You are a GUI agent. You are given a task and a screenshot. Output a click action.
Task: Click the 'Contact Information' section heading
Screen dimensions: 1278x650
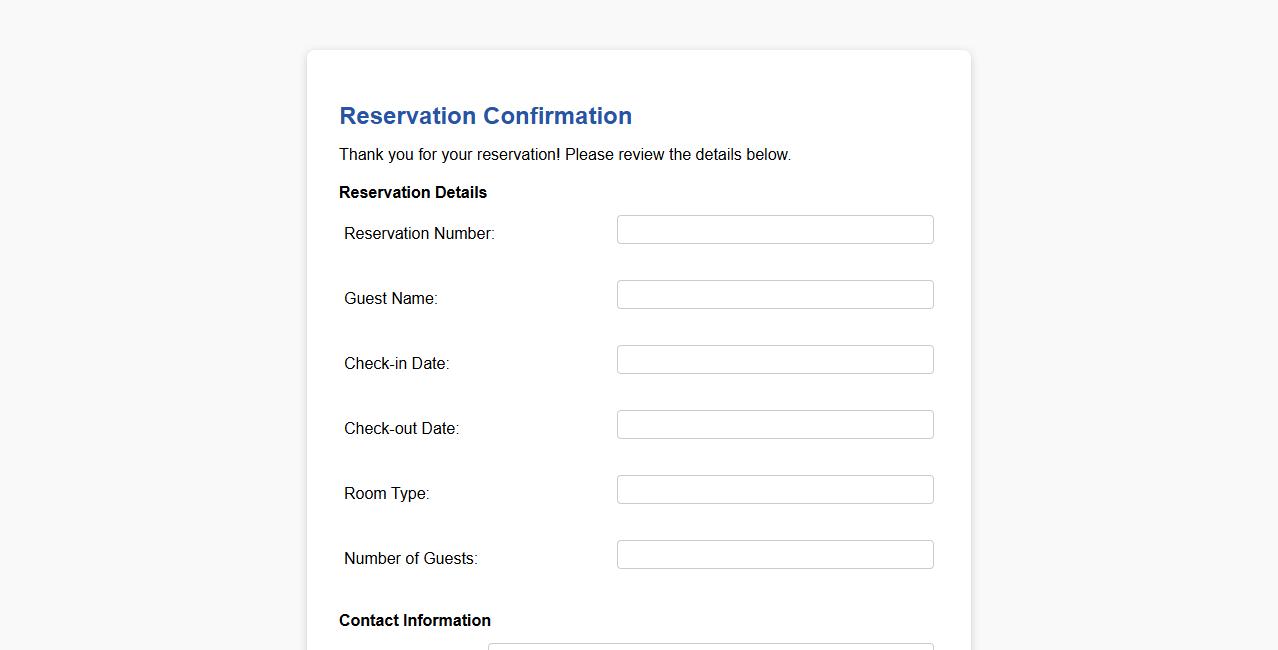[x=415, y=621]
